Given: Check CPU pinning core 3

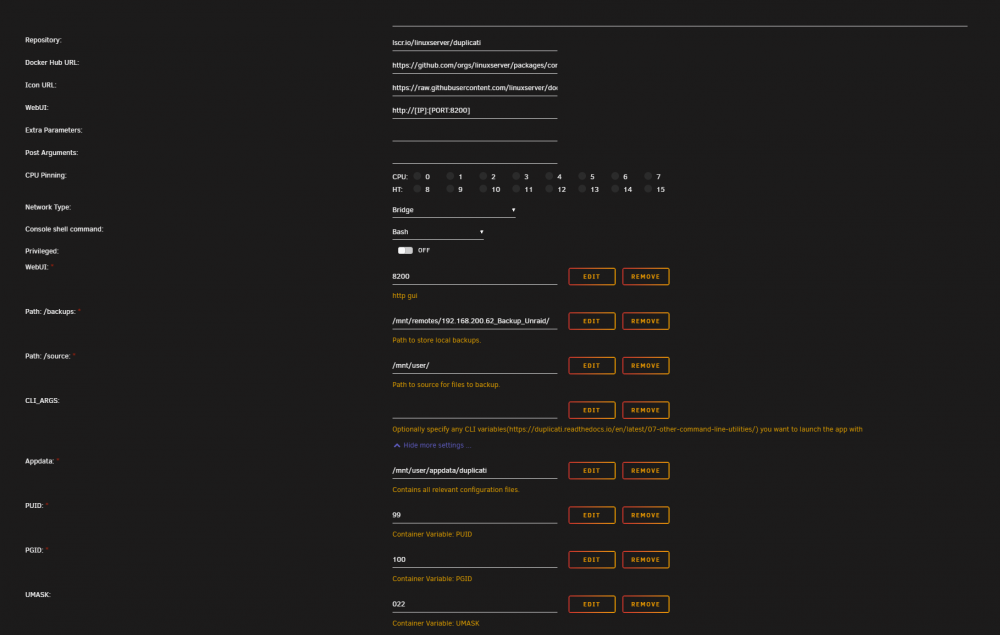Looking at the screenshot, I should (516, 177).
